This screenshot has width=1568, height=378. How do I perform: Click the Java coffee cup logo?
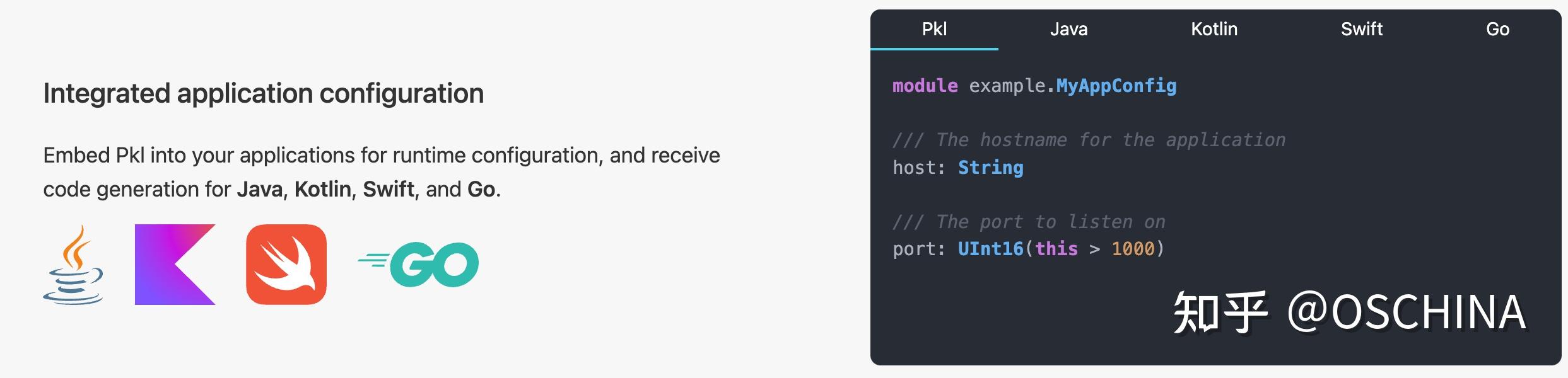pyautogui.click(x=74, y=265)
